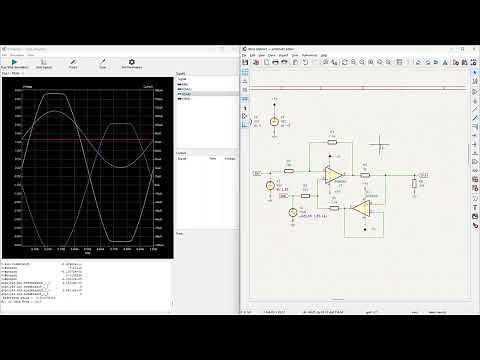
Task: Paste from clipboard icon in schematic toolbar
Action: (x=295, y=62)
